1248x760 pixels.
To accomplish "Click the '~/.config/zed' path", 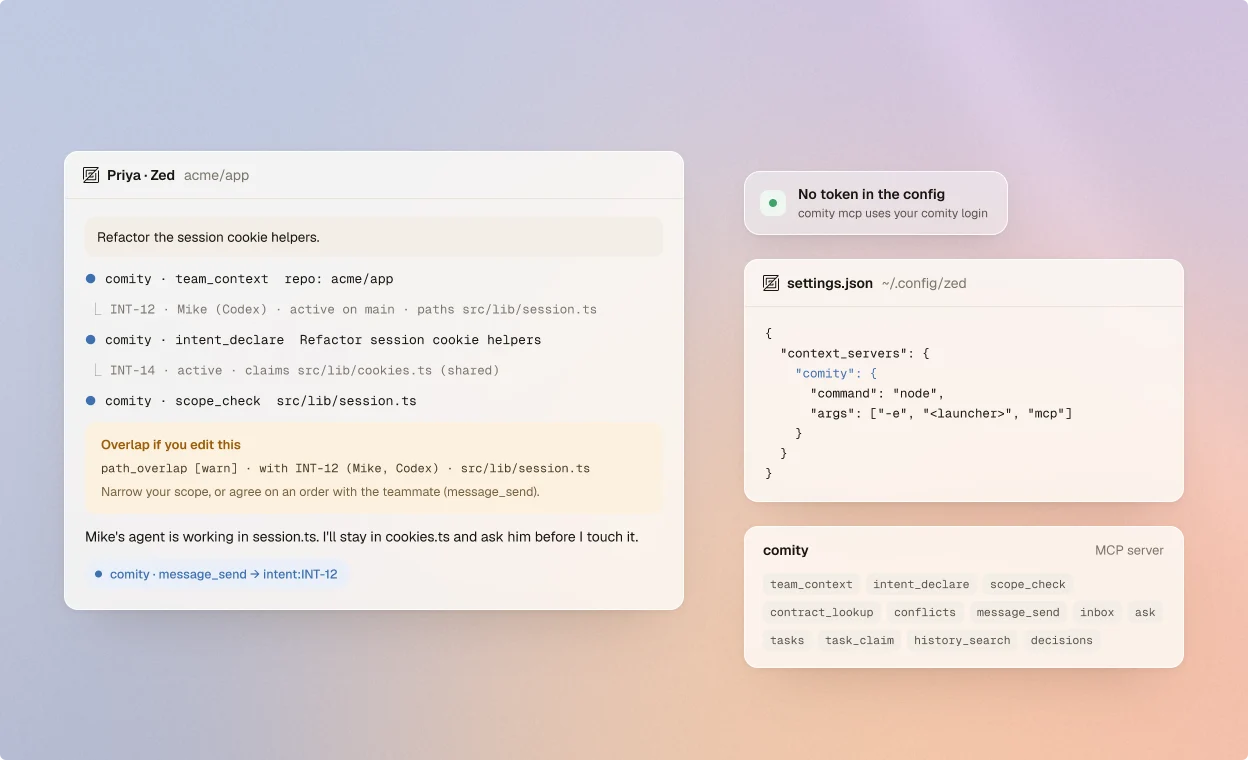I will click(x=924, y=283).
